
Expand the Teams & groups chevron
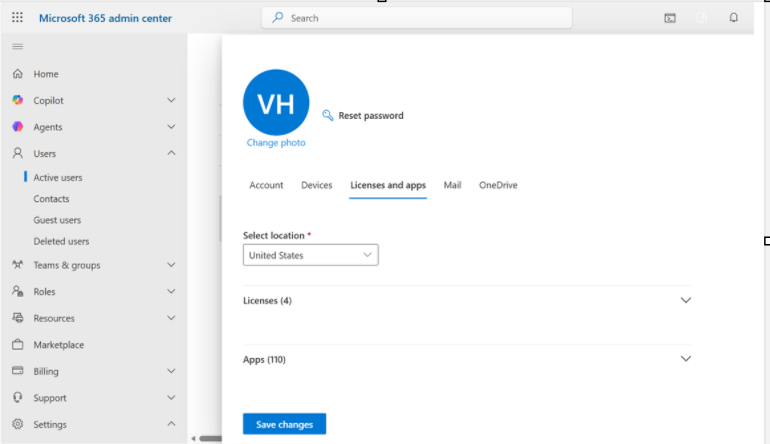(171, 265)
